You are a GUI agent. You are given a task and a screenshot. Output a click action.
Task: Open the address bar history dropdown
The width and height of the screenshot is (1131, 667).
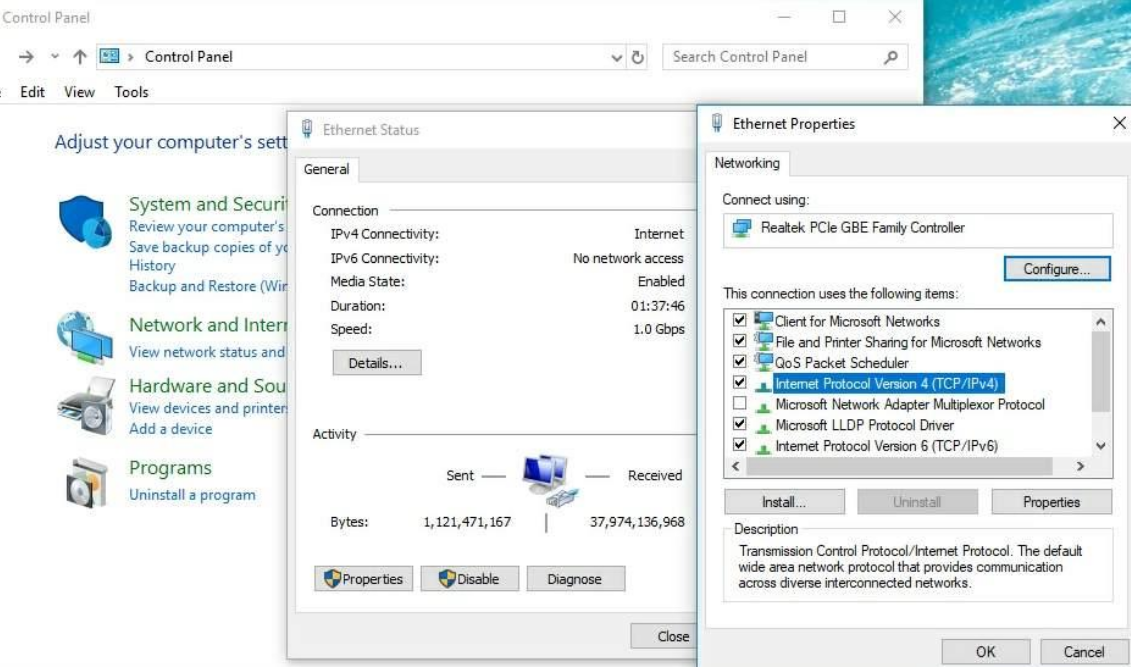(x=616, y=57)
